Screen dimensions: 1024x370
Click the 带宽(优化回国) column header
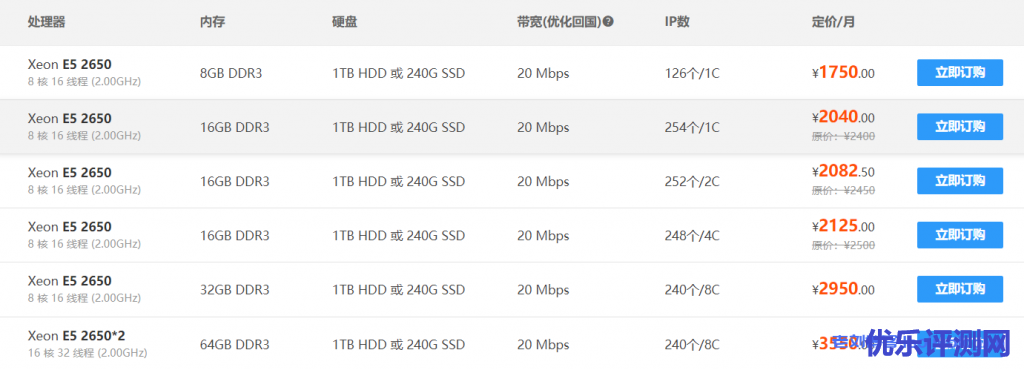(x=558, y=22)
